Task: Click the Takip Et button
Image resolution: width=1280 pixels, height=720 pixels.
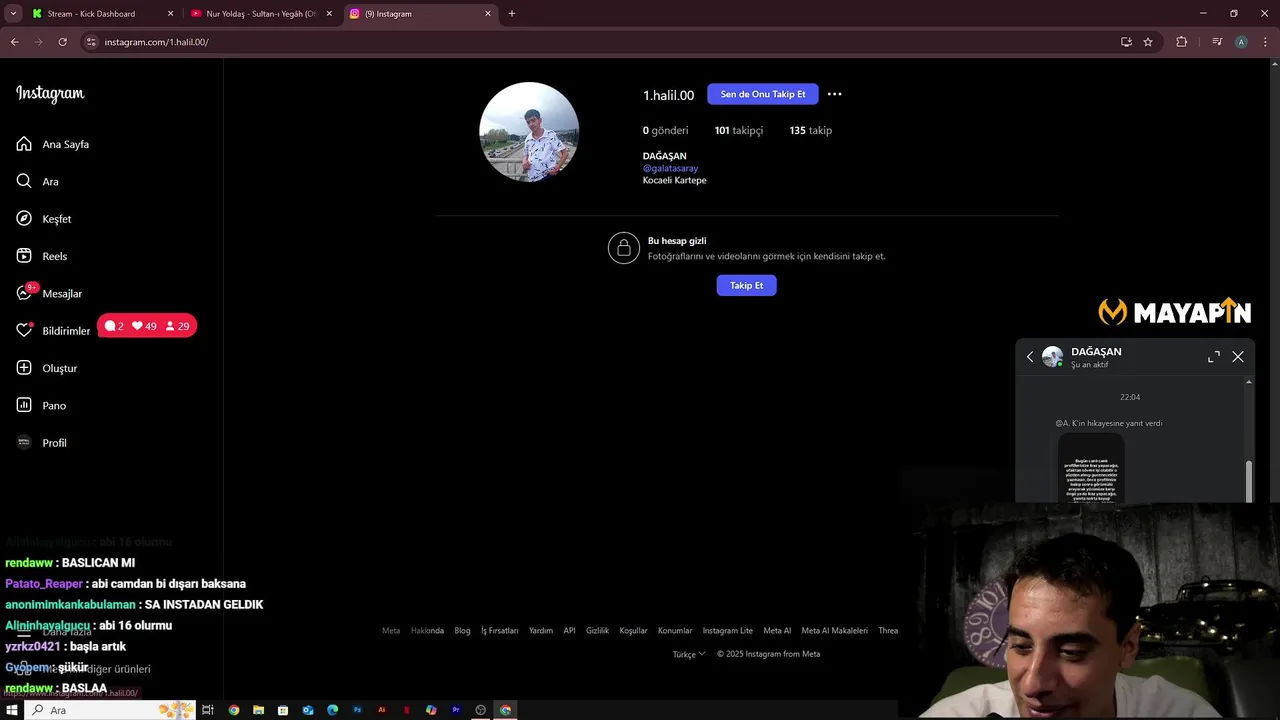Action: [x=746, y=285]
